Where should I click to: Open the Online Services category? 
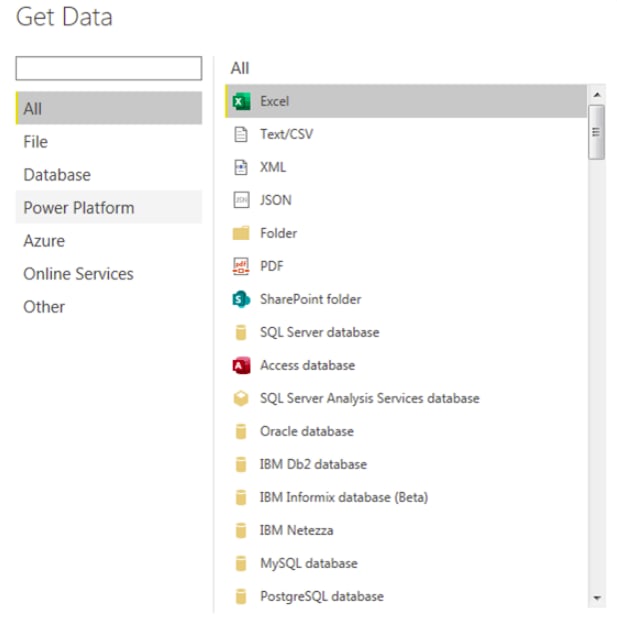pyautogui.click(x=109, y=274)
